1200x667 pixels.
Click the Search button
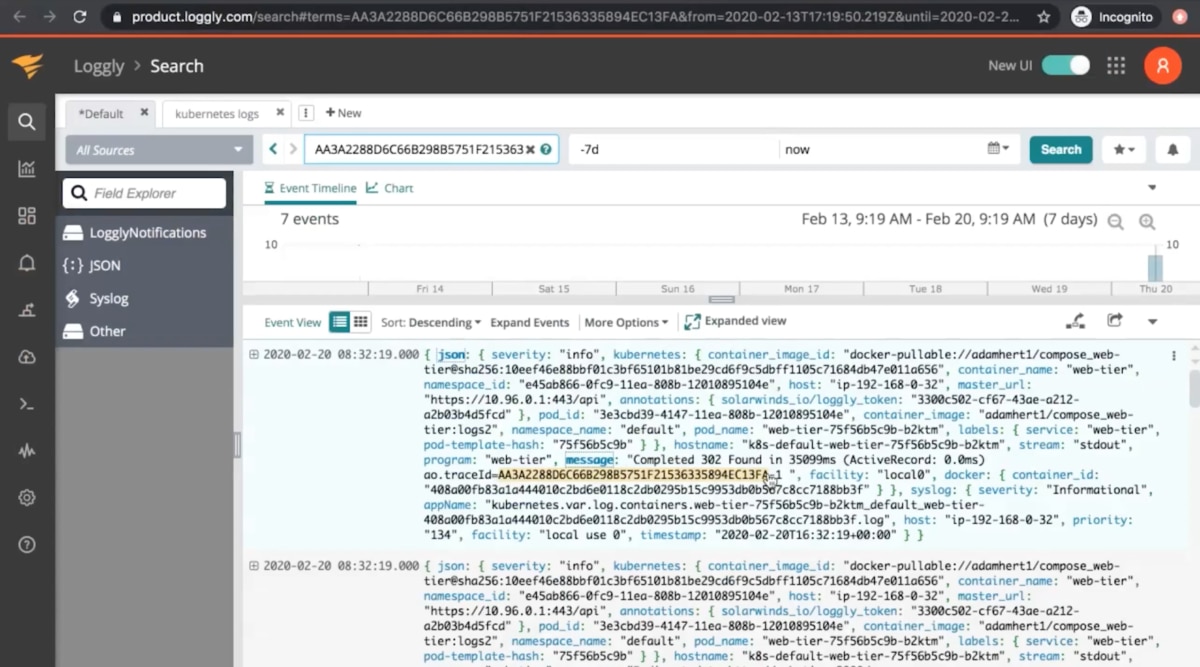(x=1060, y=148)
